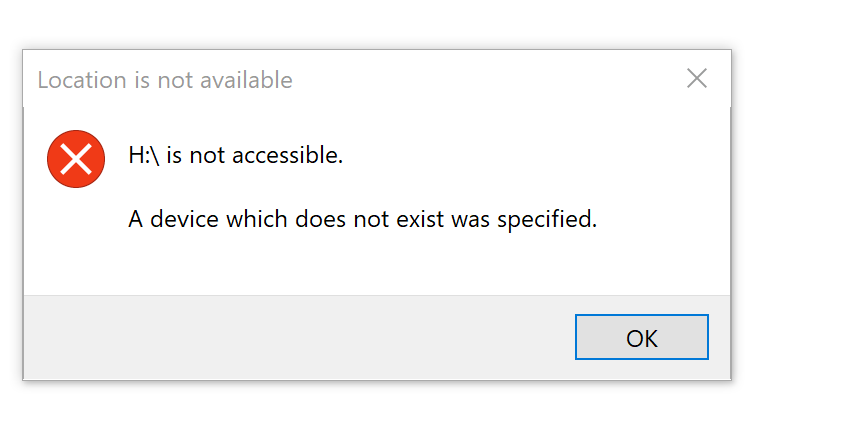This screenshot has width=844, height=446.
Task: Click the word 'device' in the error message
Action: (x=178, y=219)
